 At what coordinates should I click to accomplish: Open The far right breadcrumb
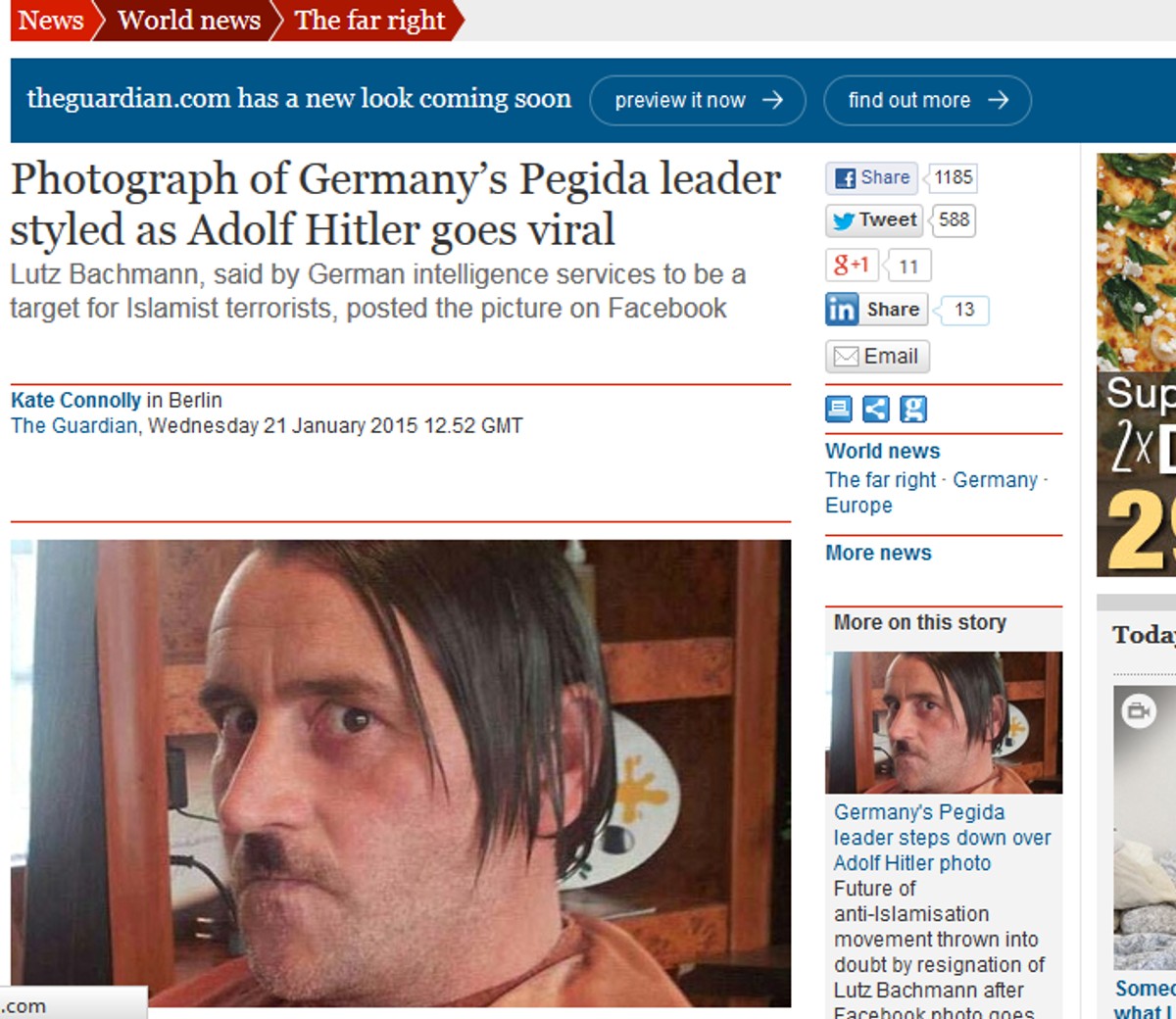[369, 21]
